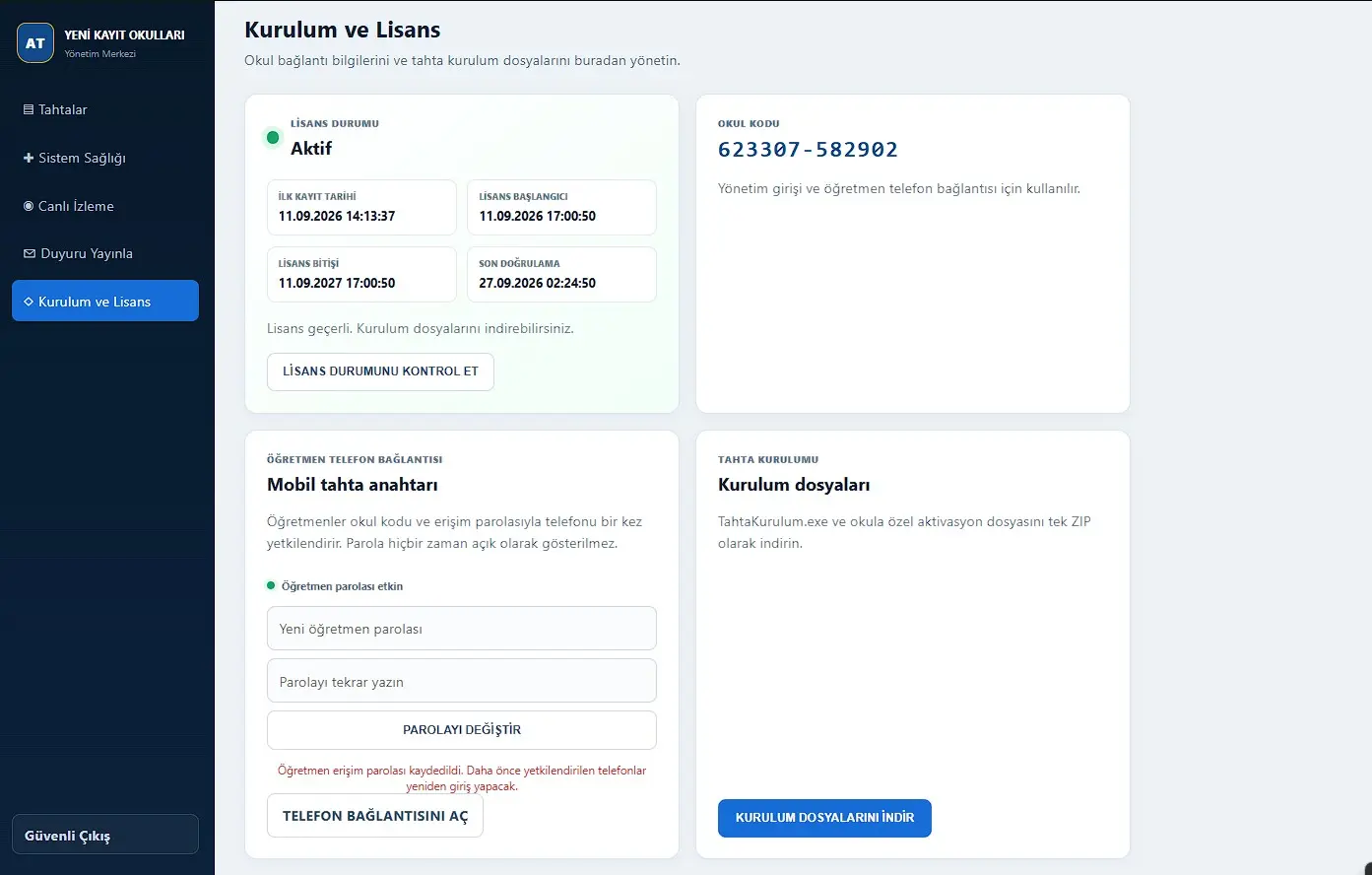This screenshot has width=1372, height=875.
Task: Click the Tahtalar sidebar icon
Action: [x=29, y=109]
